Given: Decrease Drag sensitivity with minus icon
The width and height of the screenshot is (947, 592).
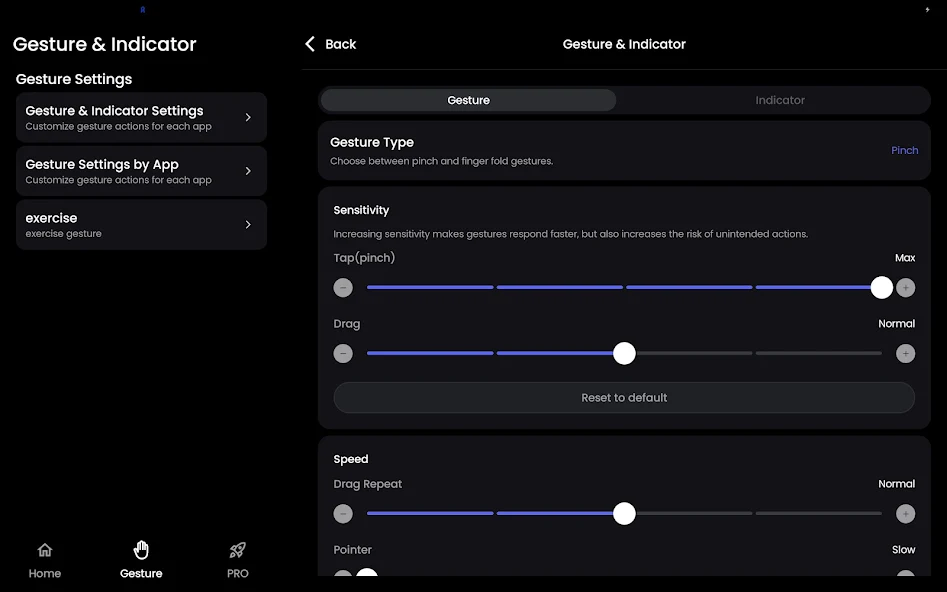Looking at the screenshot, I should point(343,353).
